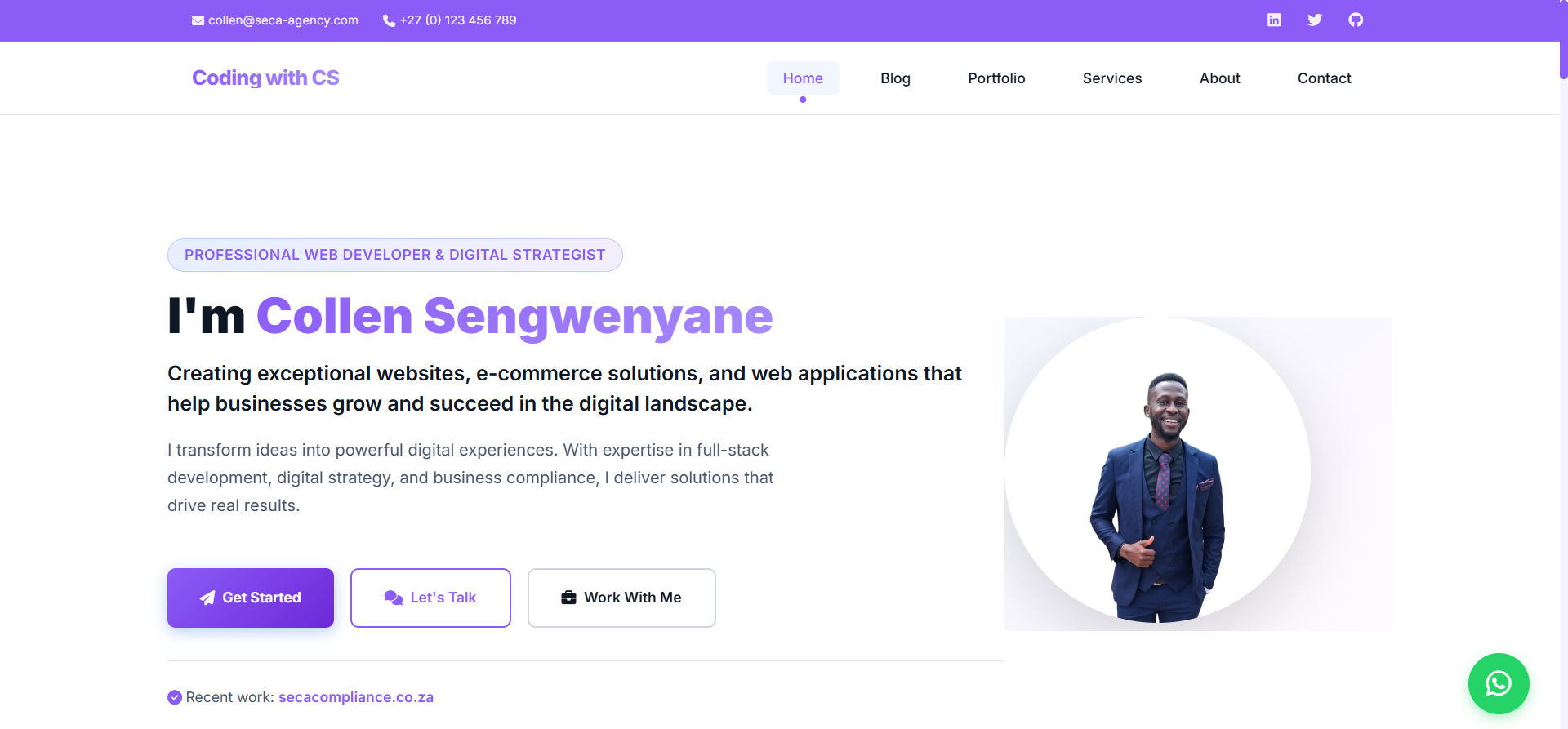Click the chat bubbles icon inside Let's Talk
Screen dimensions: 1568x729
pos(393,598)
